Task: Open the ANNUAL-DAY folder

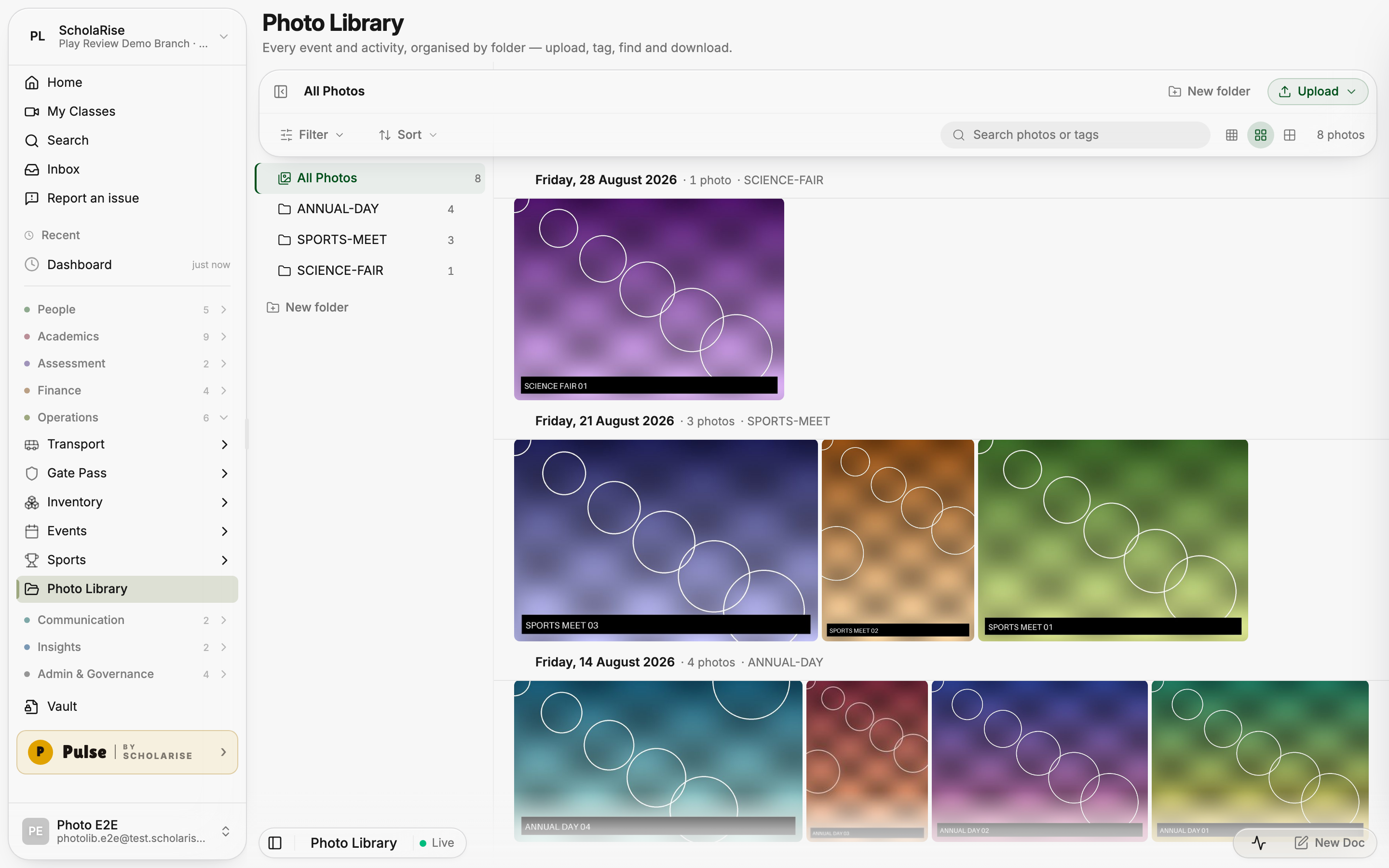Action: point(370,209)
